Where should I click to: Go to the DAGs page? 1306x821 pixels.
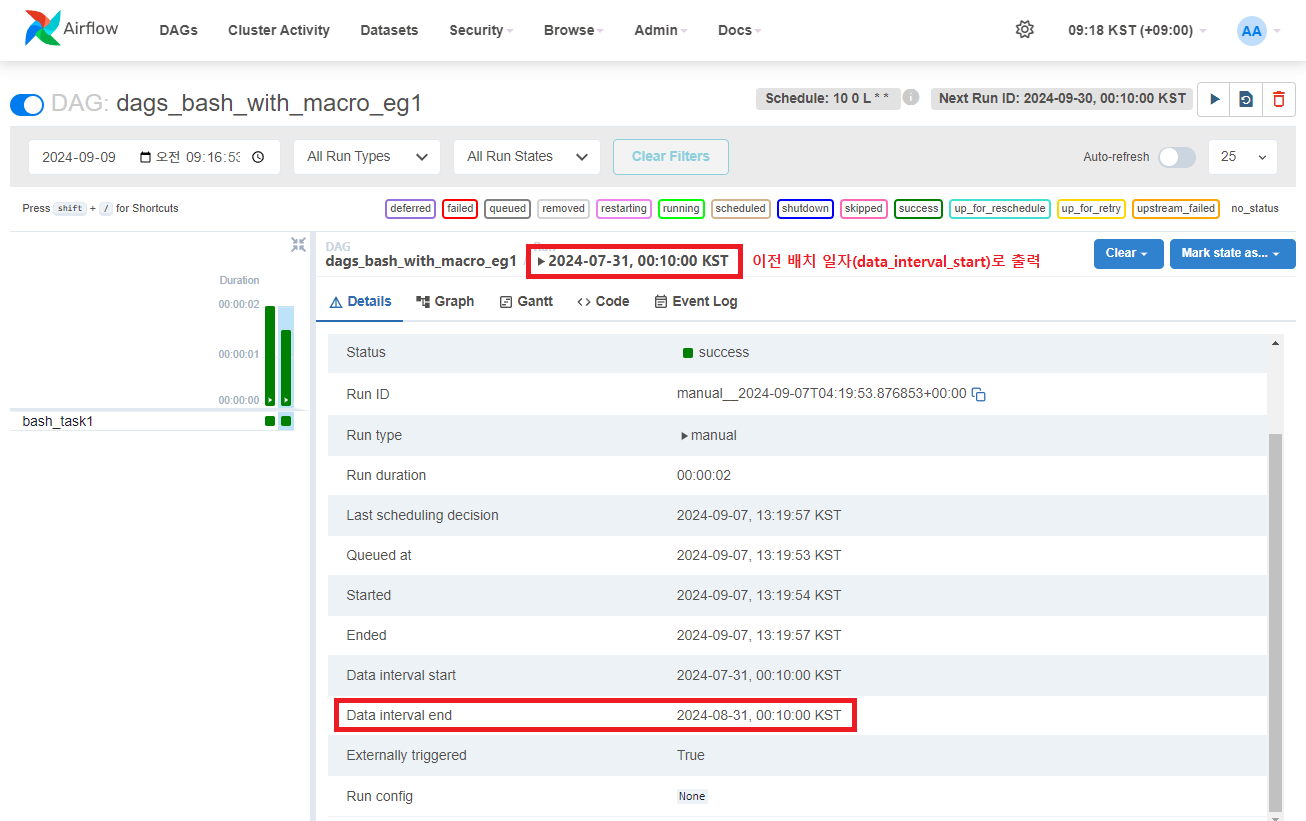coord(178,30)
